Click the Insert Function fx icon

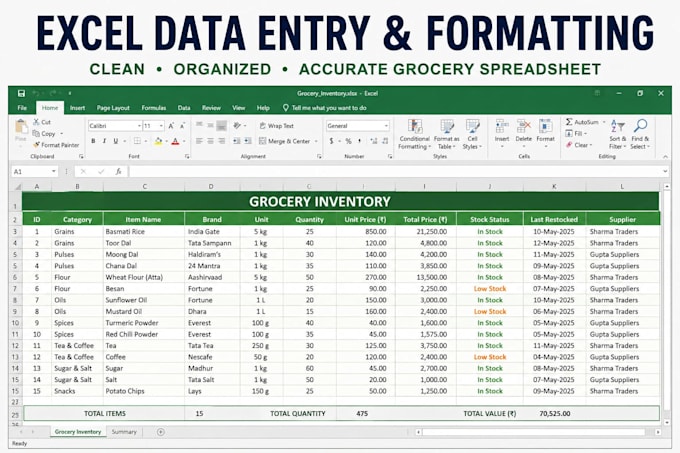coord(118,172)
